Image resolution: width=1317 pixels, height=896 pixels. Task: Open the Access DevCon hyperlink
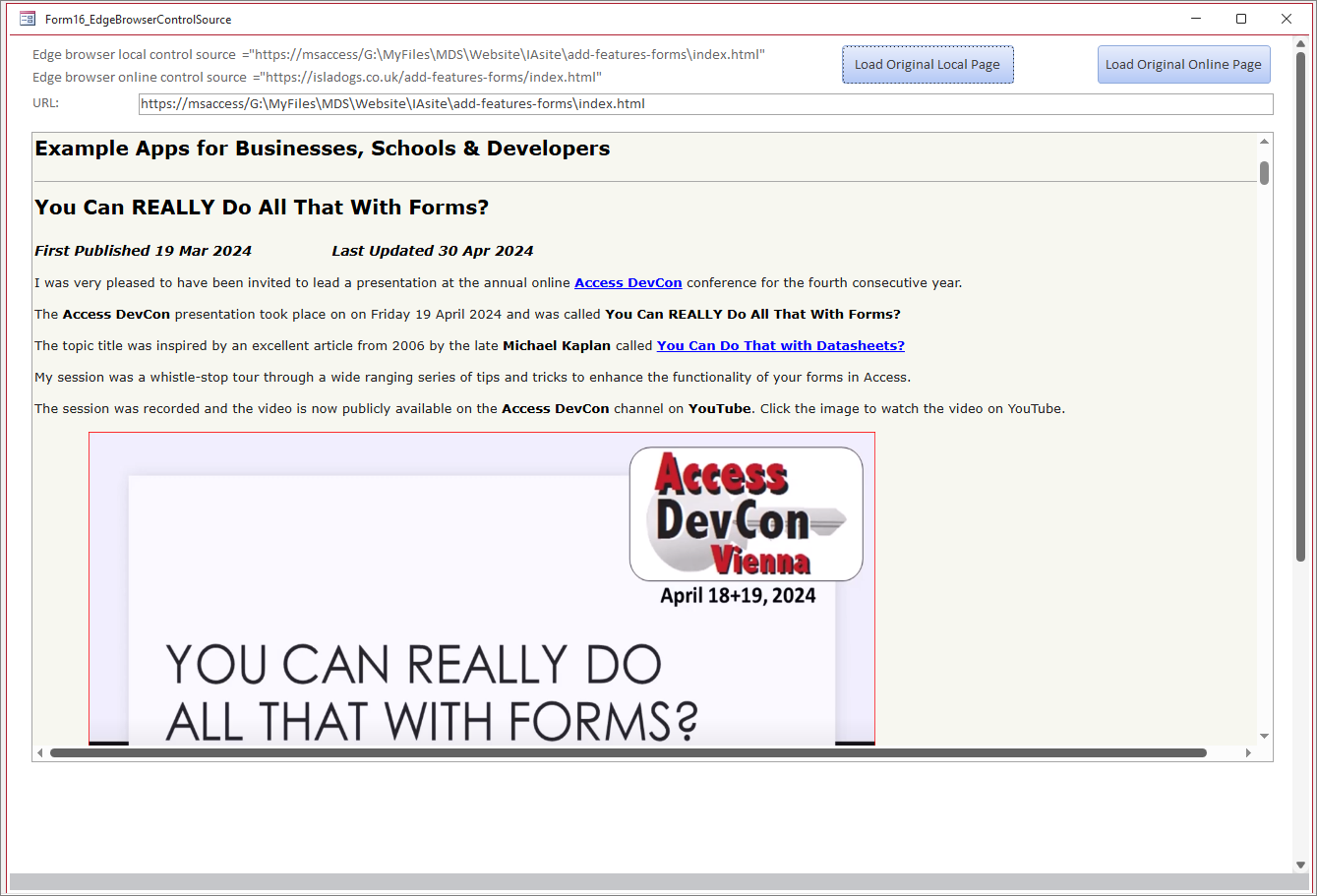[x=629, y=283]
